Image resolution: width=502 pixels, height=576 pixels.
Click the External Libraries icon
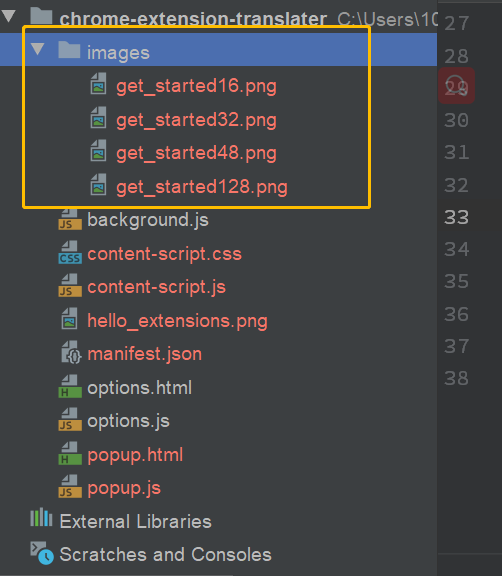pos(41,517)
